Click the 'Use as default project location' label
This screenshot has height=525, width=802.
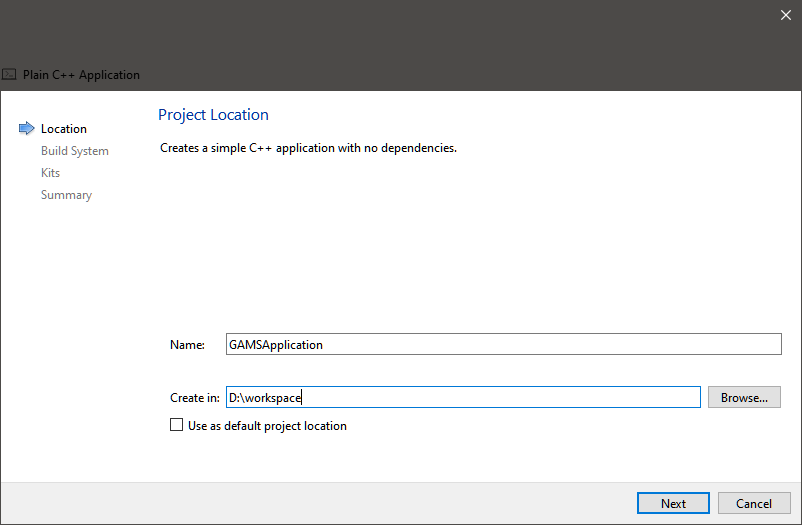click(267, 426)
